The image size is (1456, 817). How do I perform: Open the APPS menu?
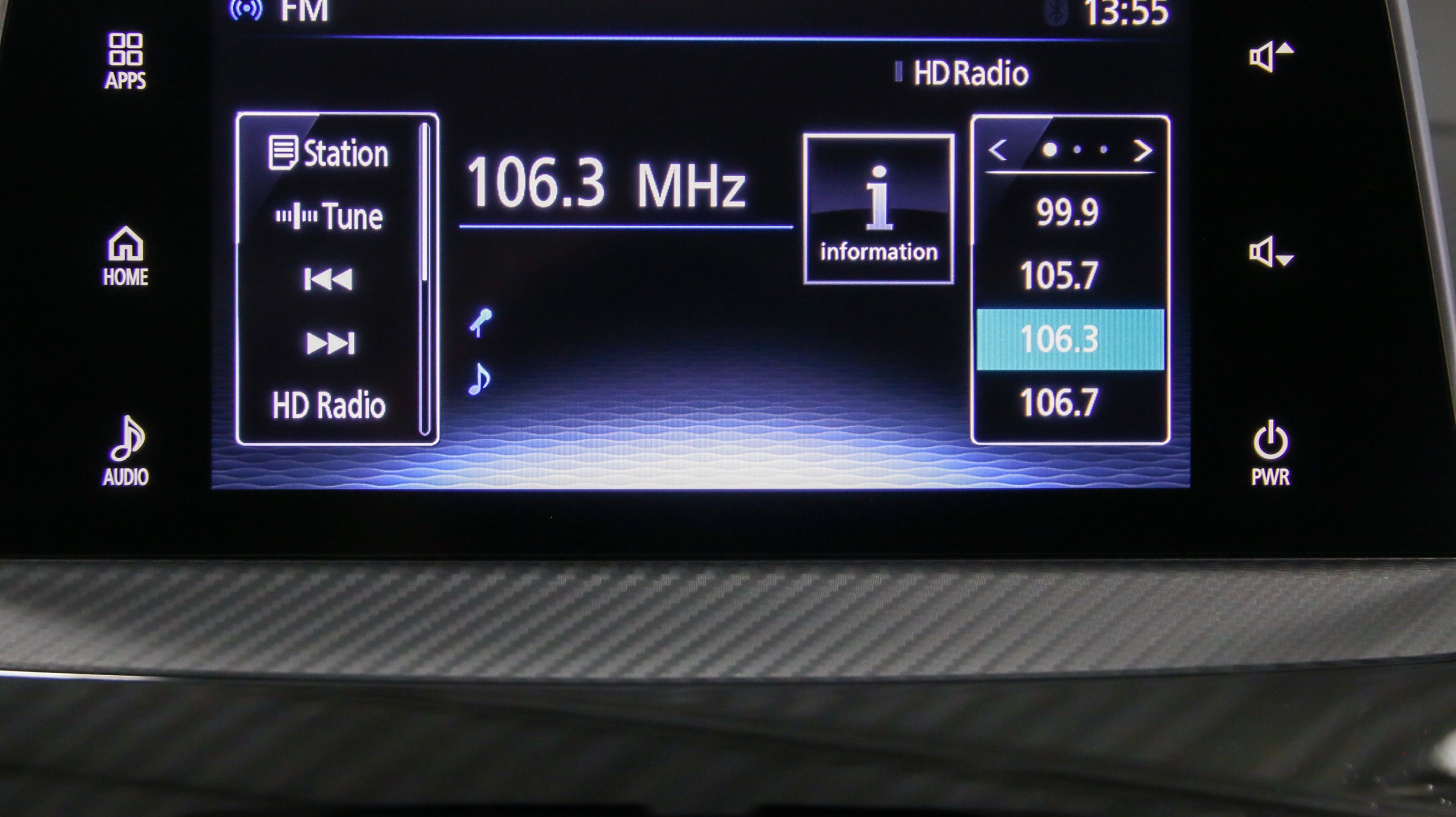tap(125, 61)
